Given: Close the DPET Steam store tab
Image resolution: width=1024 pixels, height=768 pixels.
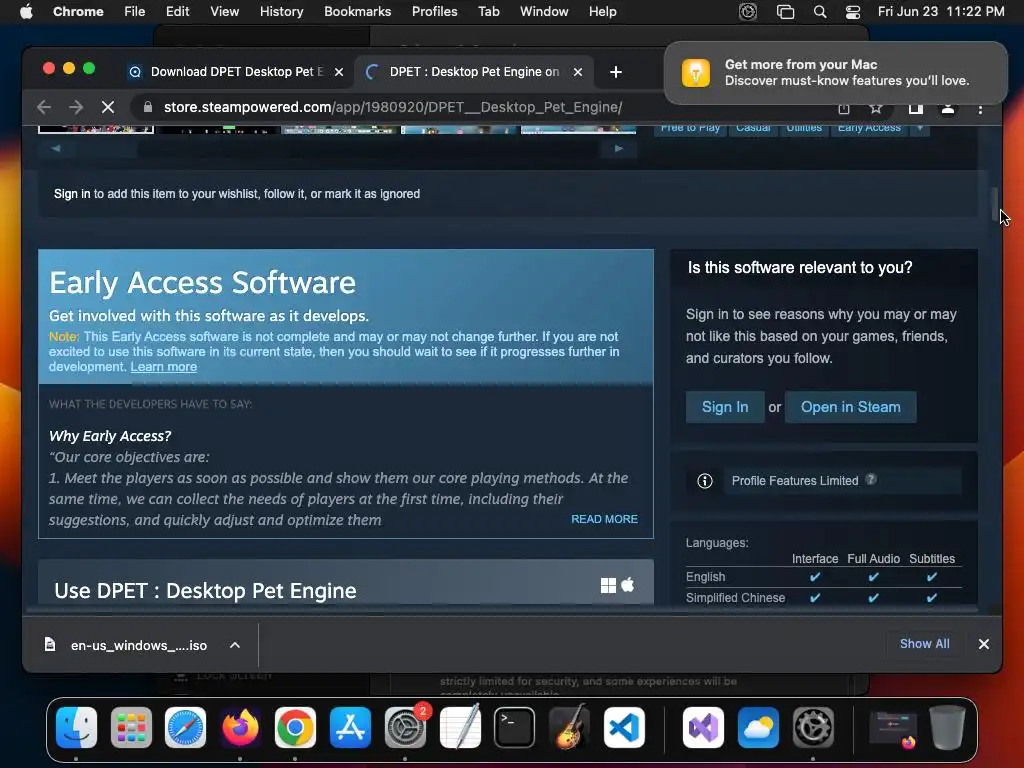Looking at the screenshot, I should click(578, 72).
